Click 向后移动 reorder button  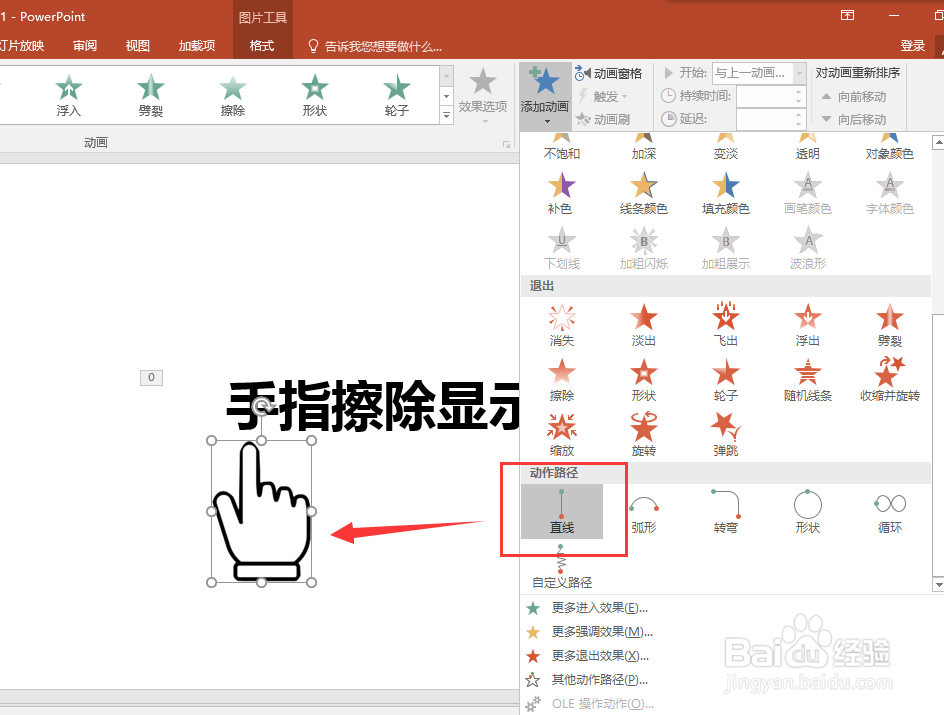pos(854,119)
